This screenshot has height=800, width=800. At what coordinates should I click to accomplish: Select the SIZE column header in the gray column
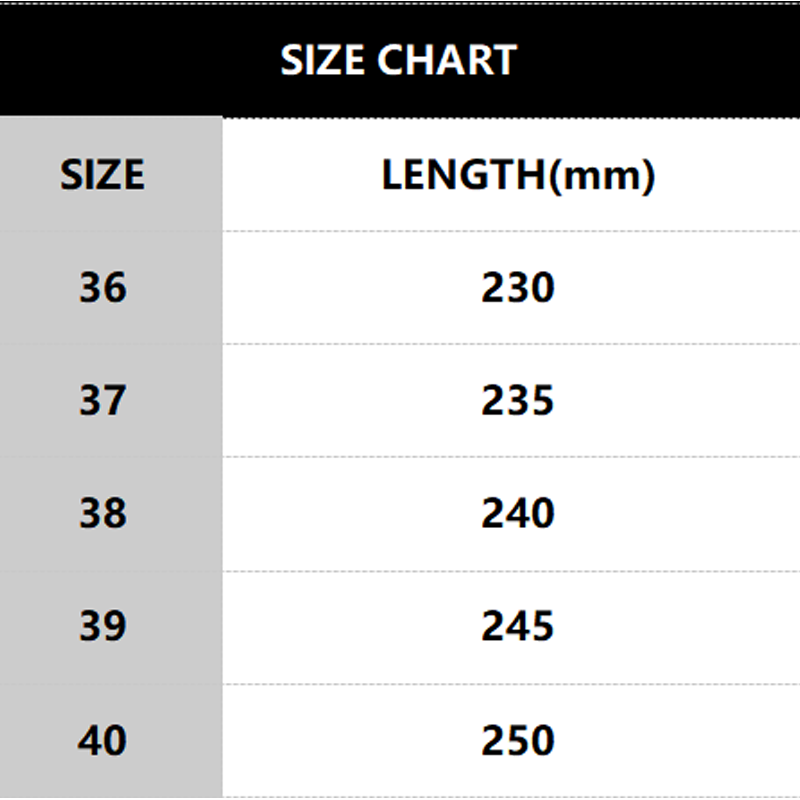pos(102,175)
